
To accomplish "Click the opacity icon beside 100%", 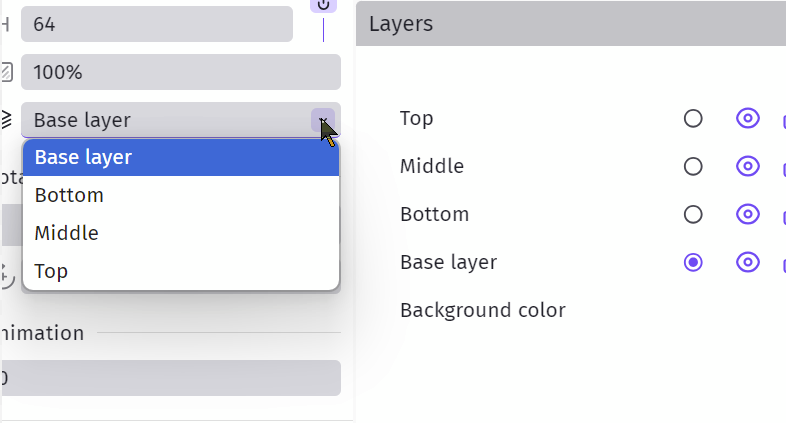I will [x=7, y=72].
